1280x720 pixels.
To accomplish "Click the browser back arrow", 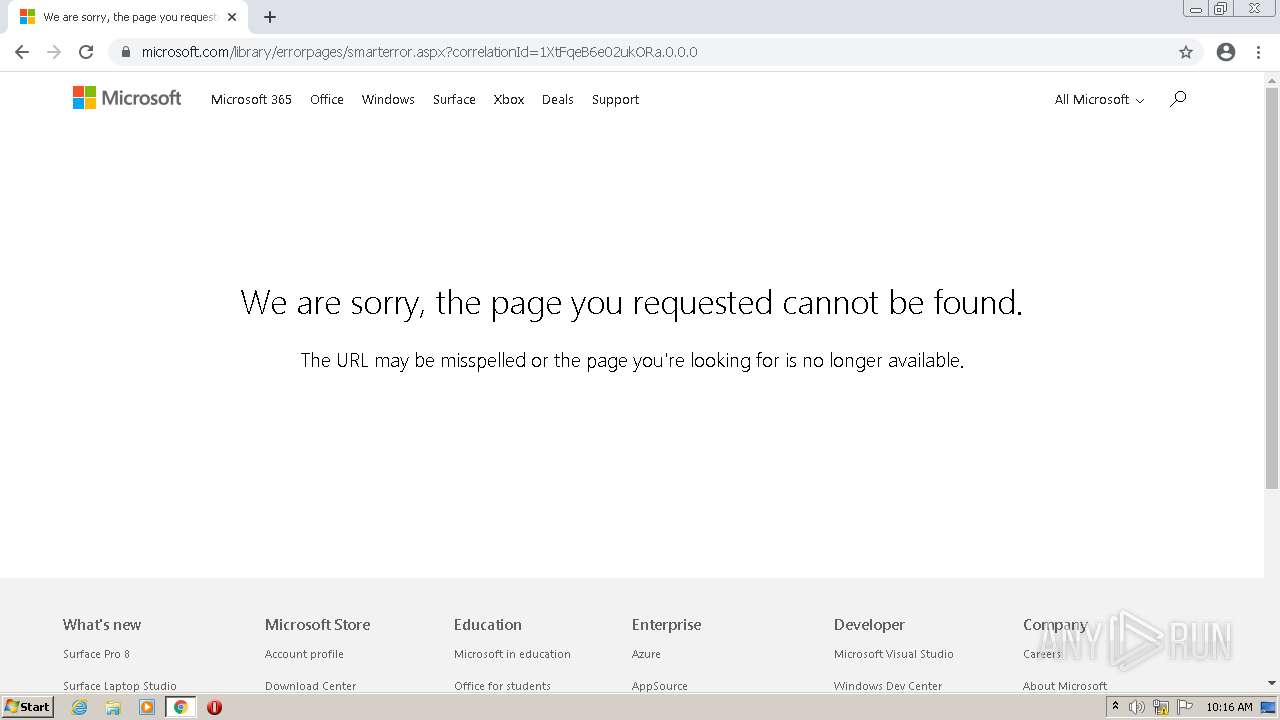I will point(22,52).
